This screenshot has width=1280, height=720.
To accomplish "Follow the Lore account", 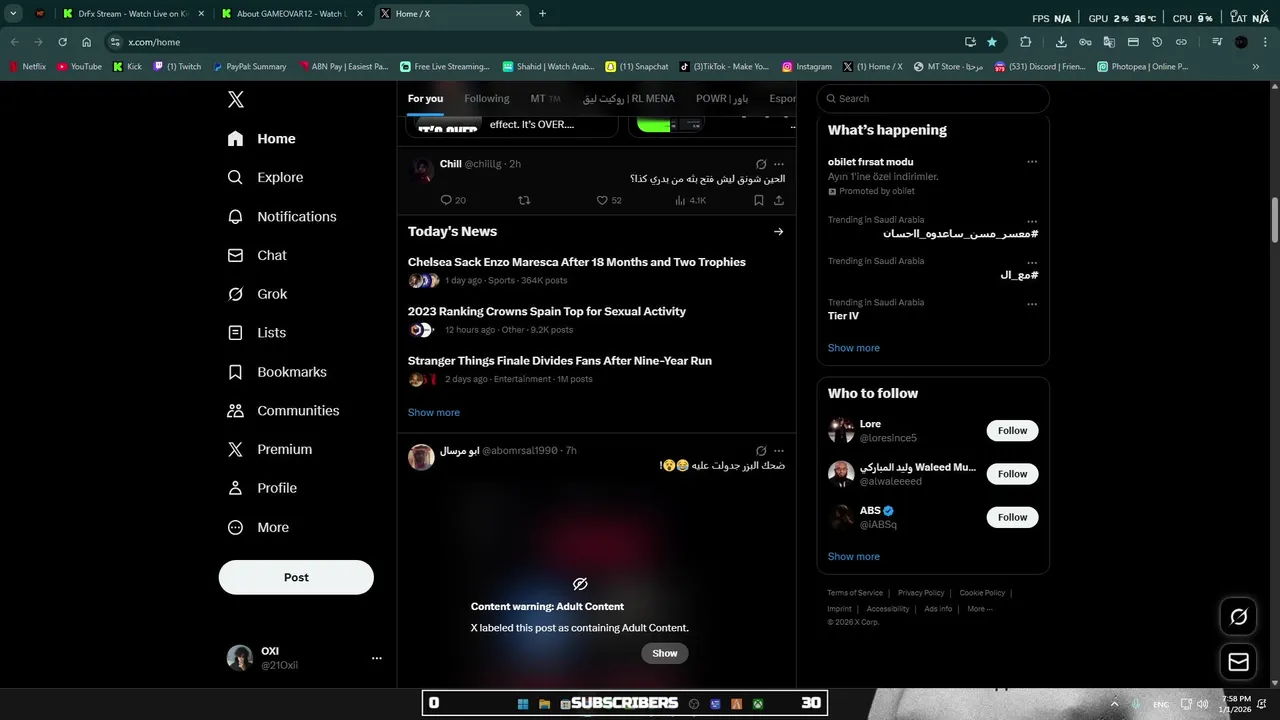I will coord(1012,431).
